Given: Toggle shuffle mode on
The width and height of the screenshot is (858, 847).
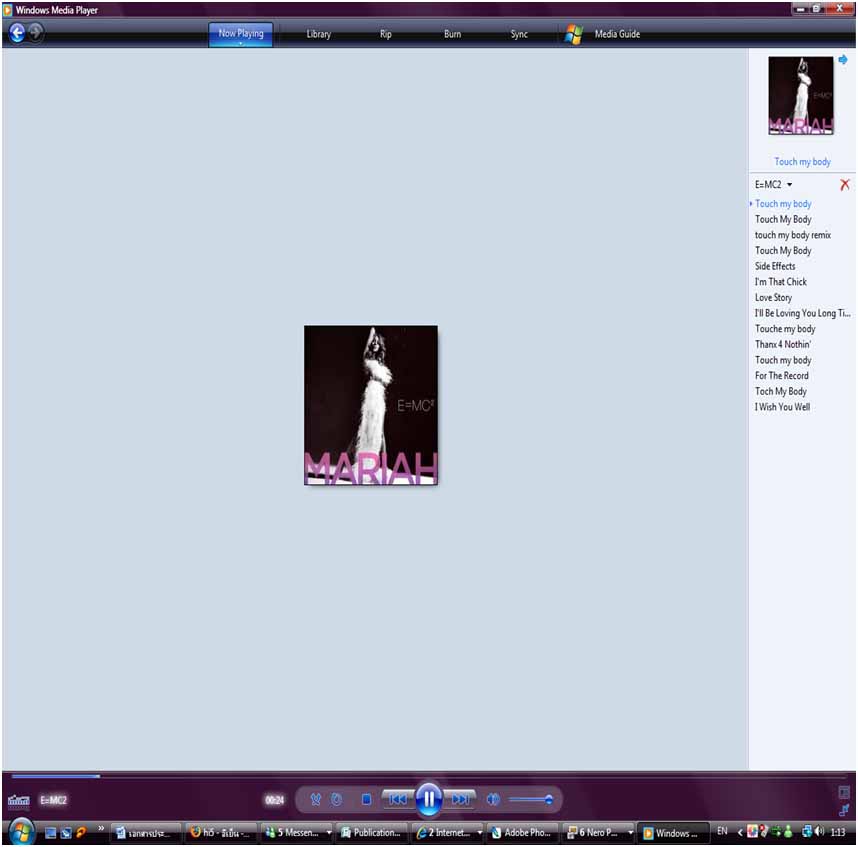Looking at the screenshot, I should point(316,799).
